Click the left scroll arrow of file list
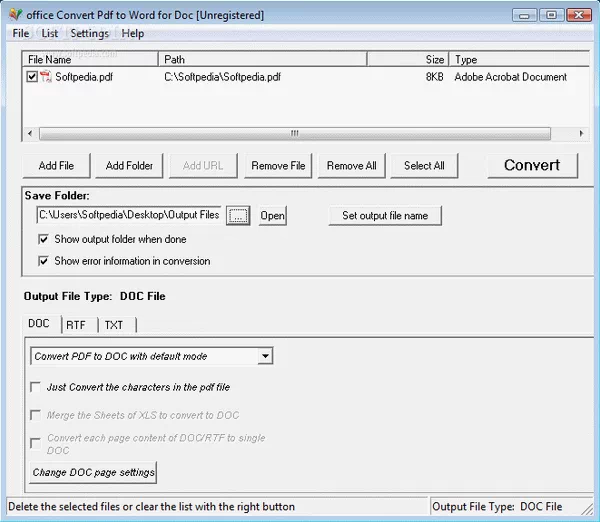 pyautogui.click(x=30, y=134)
